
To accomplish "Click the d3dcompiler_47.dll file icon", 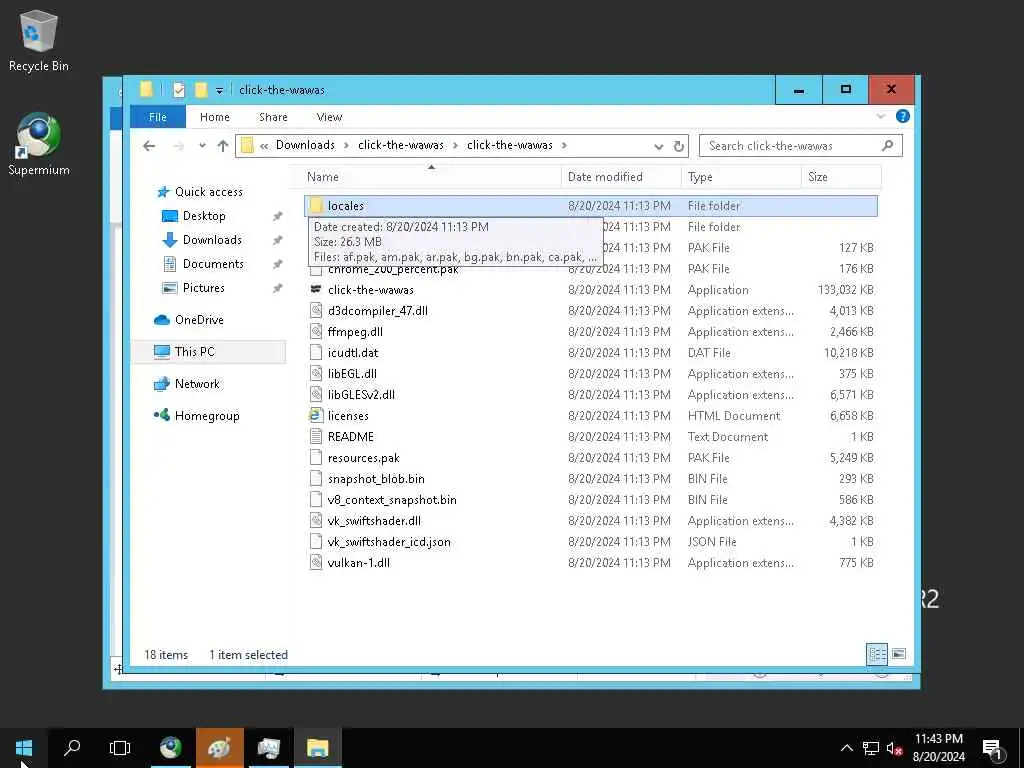I will coord(316,310).
